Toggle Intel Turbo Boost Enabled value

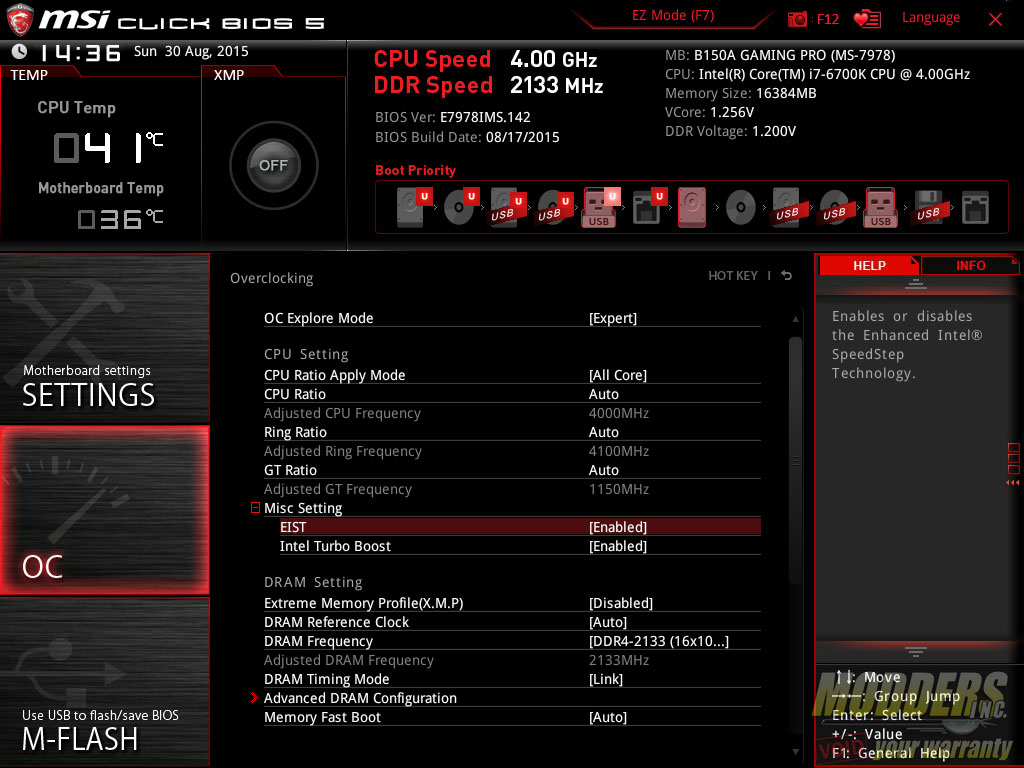[618, 546]
